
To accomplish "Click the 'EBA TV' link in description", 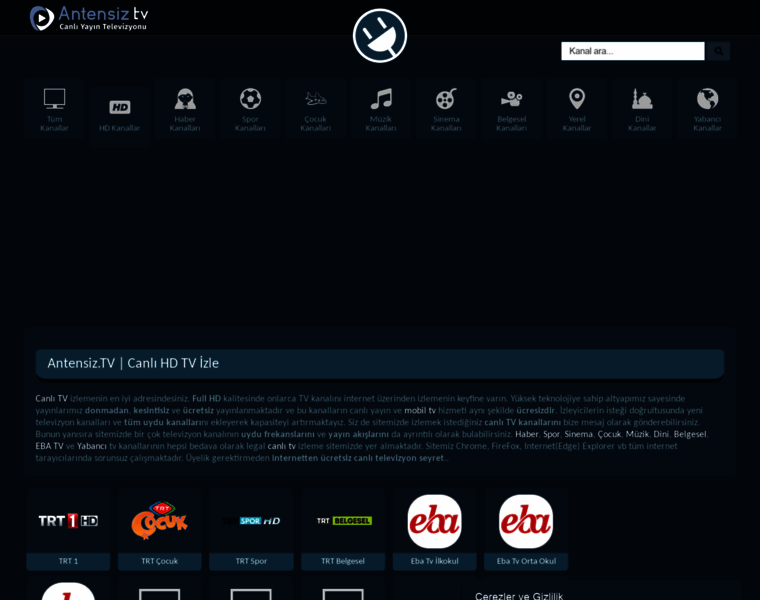I will [x=49, y=446].
